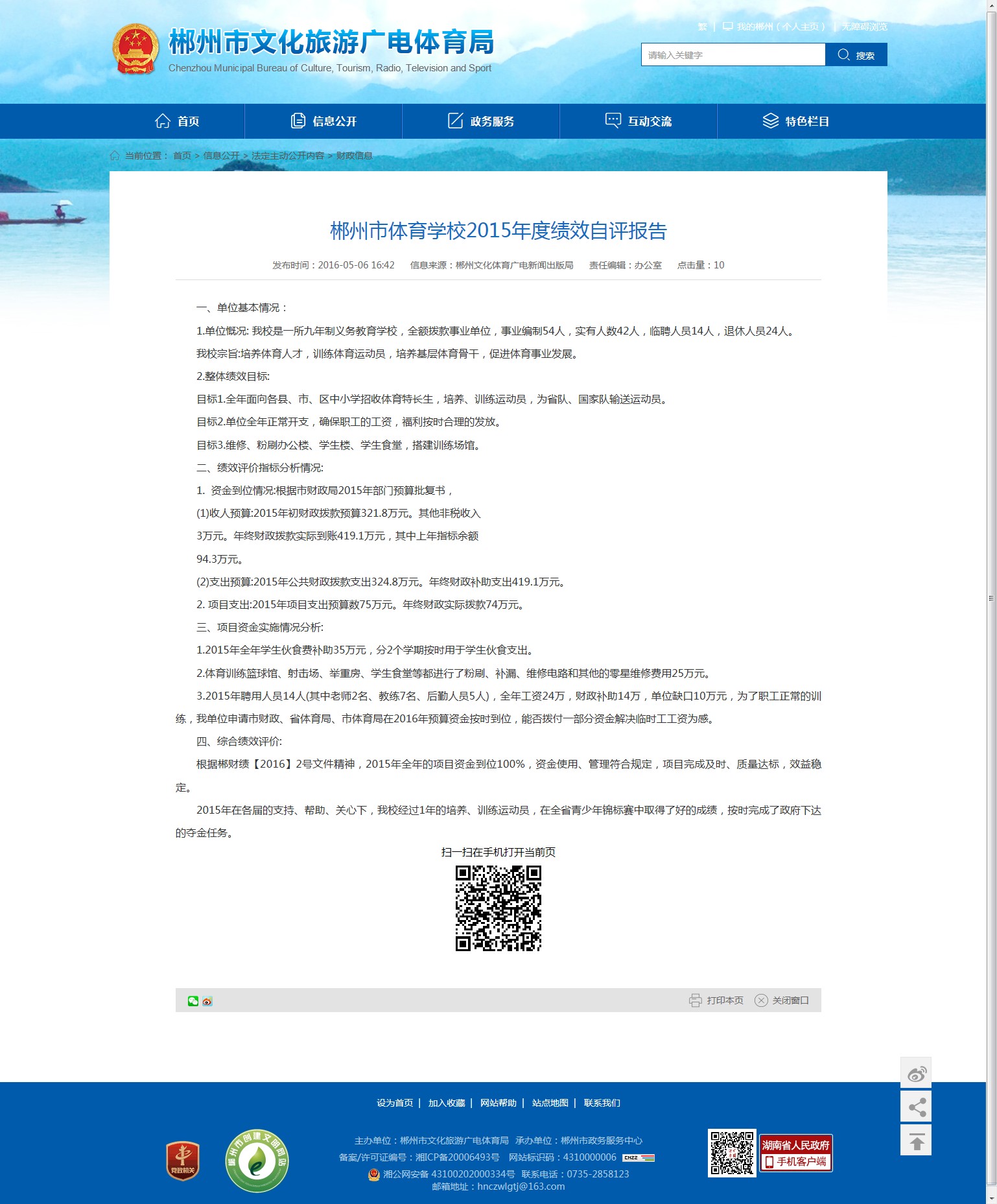
Task: Click the breadcrumb home icon
Action: click(x=115, y=156)
